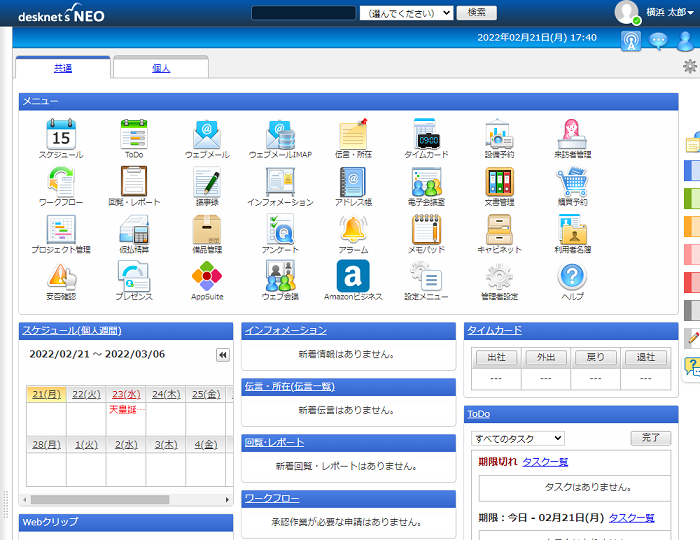Click schedule horizontal scrollbar thumb

[x=100, y=499]
